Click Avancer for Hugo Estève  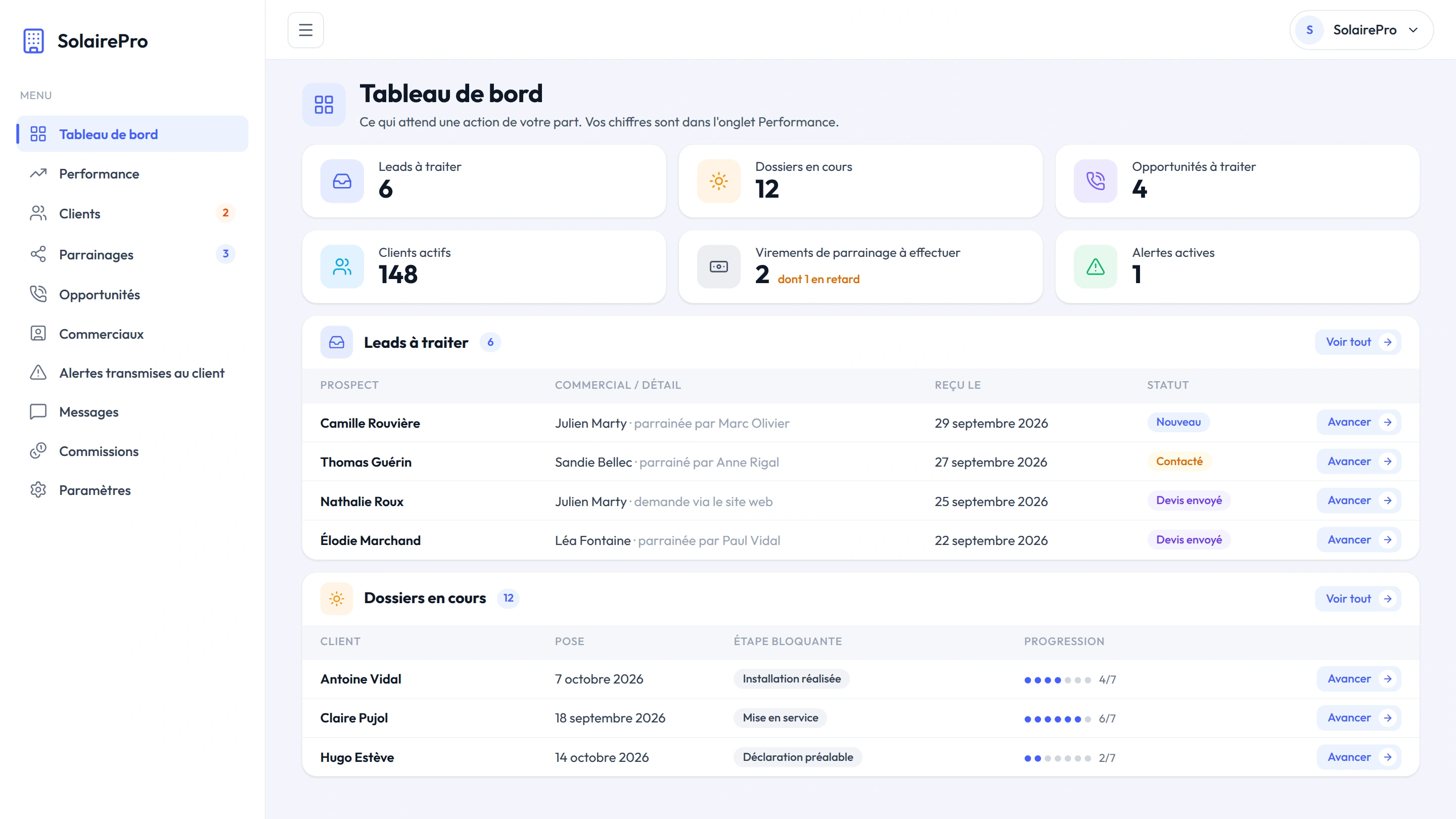tap(1358, 757)
